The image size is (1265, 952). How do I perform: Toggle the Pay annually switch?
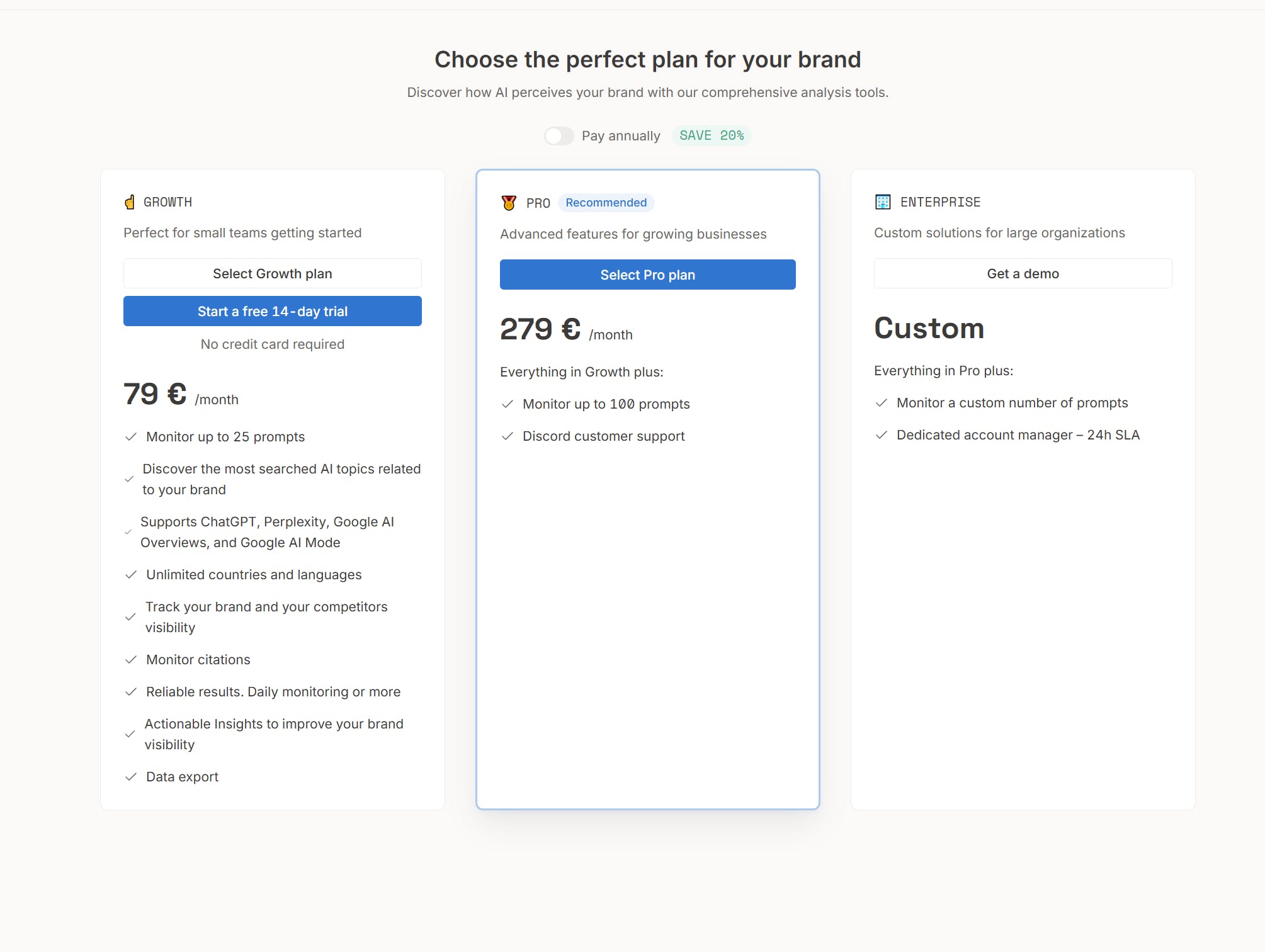pyautogui.click(x=559, y=136)
